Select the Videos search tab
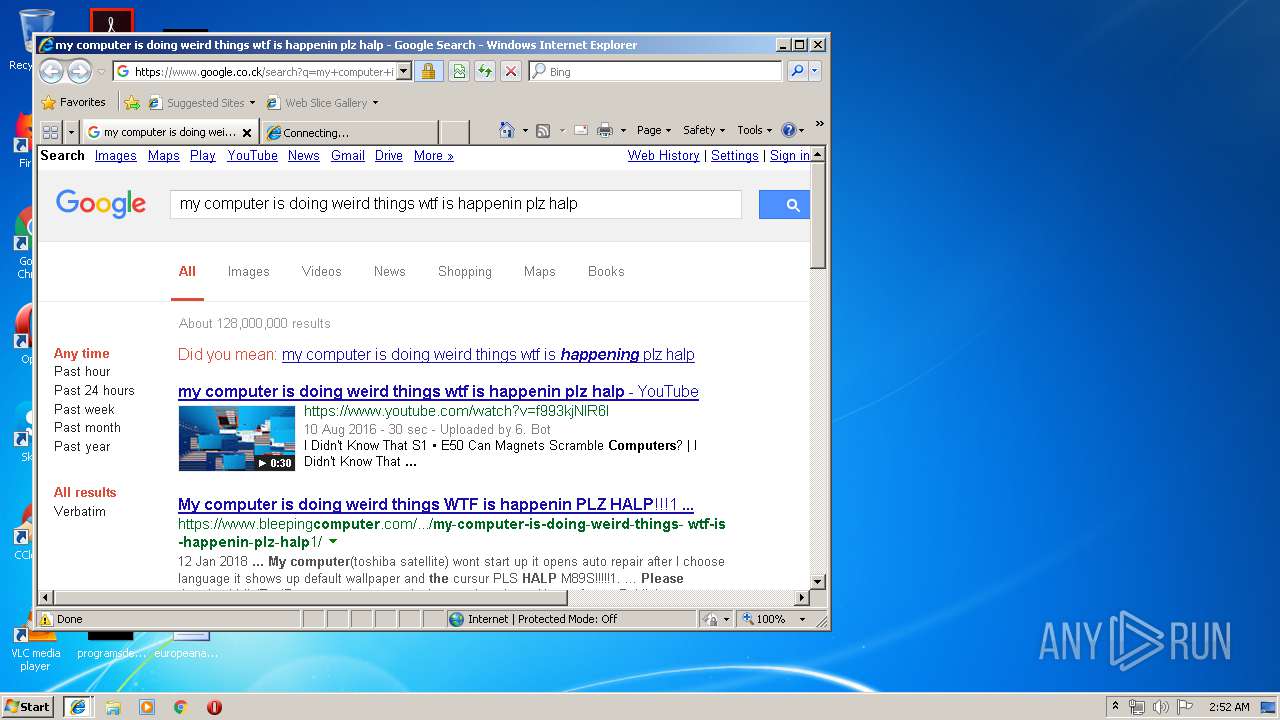 (x=322, y=271)
